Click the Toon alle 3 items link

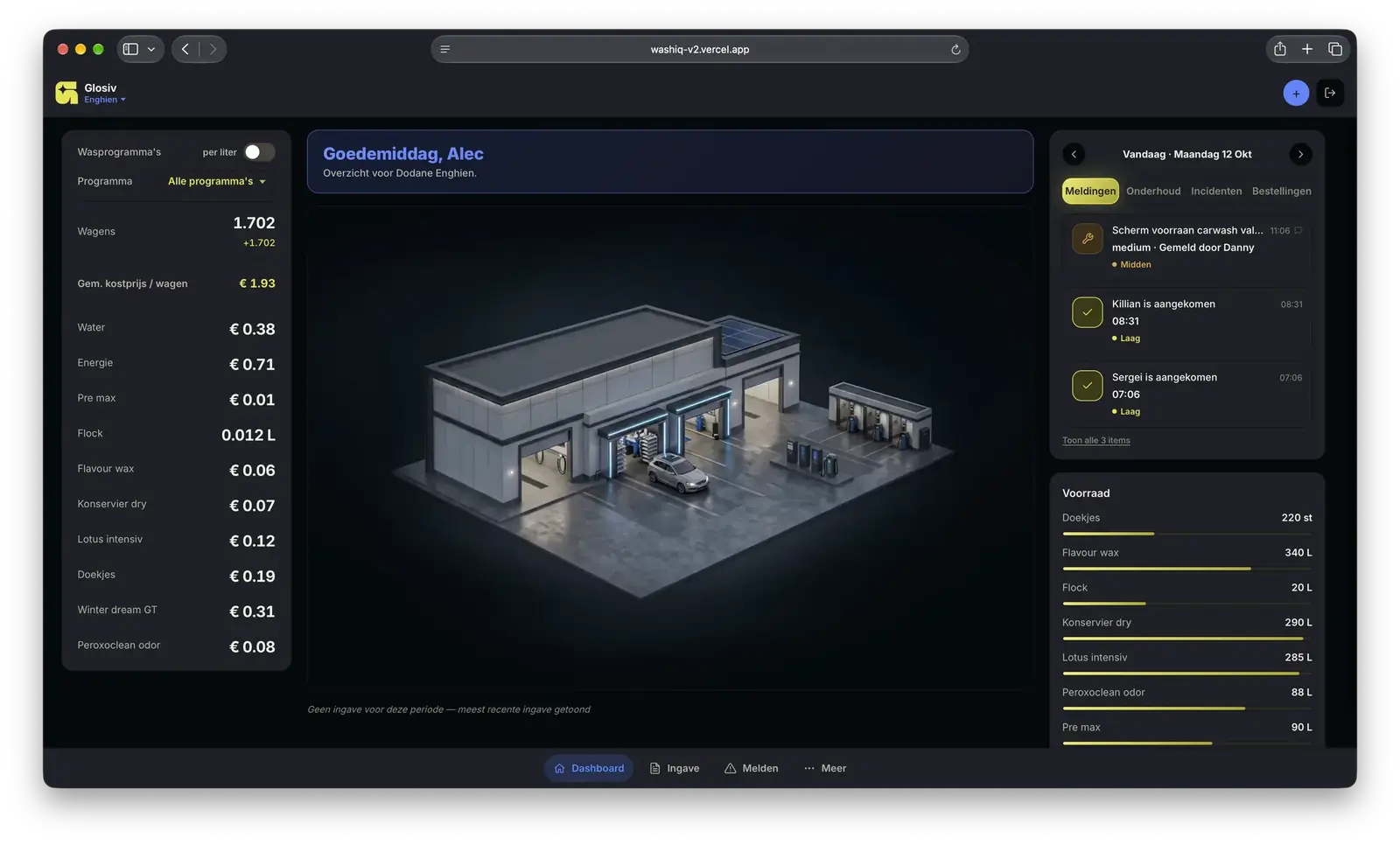(x=1095, y=441)
